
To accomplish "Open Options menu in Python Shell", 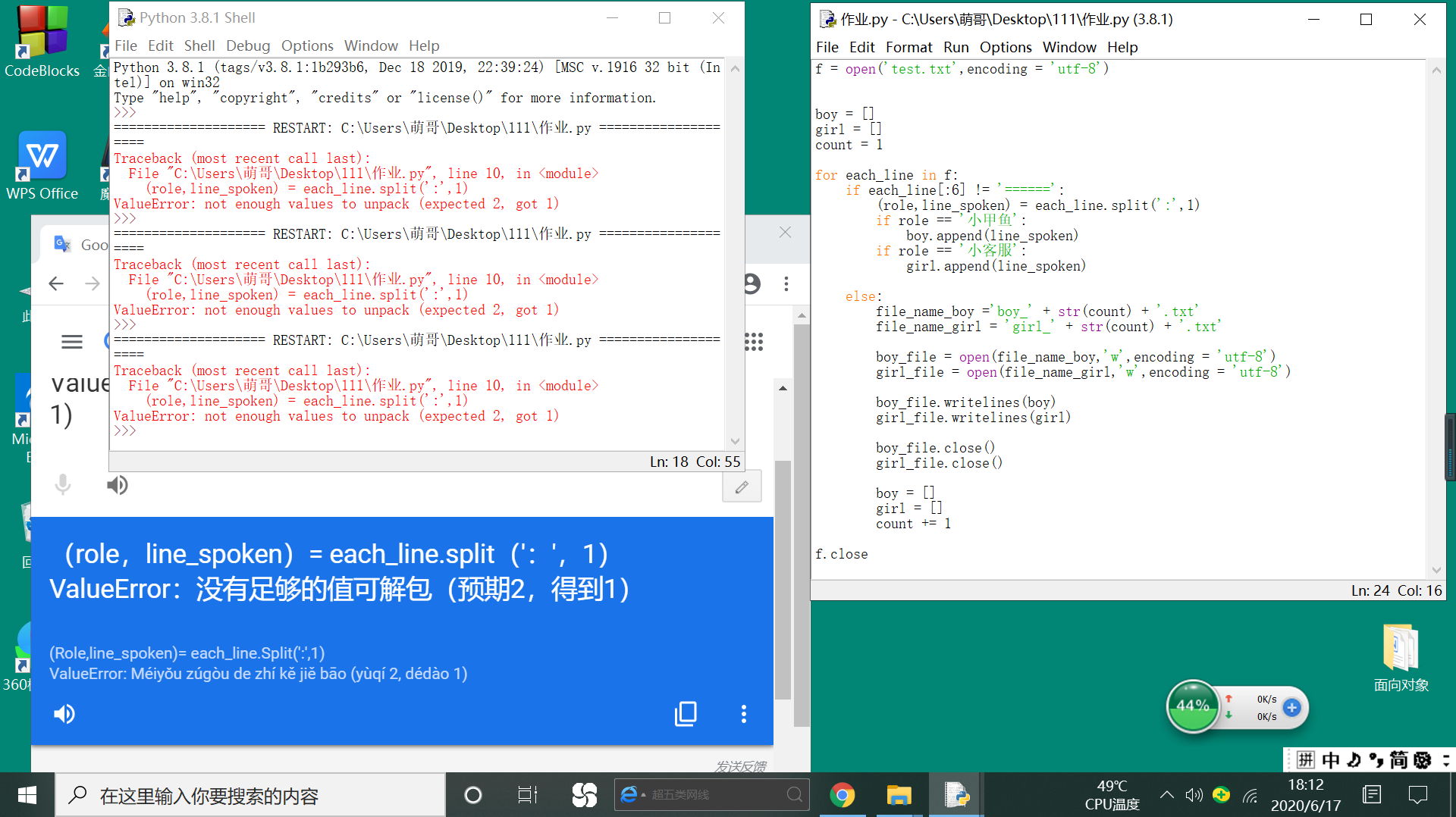I will [307, 45].
